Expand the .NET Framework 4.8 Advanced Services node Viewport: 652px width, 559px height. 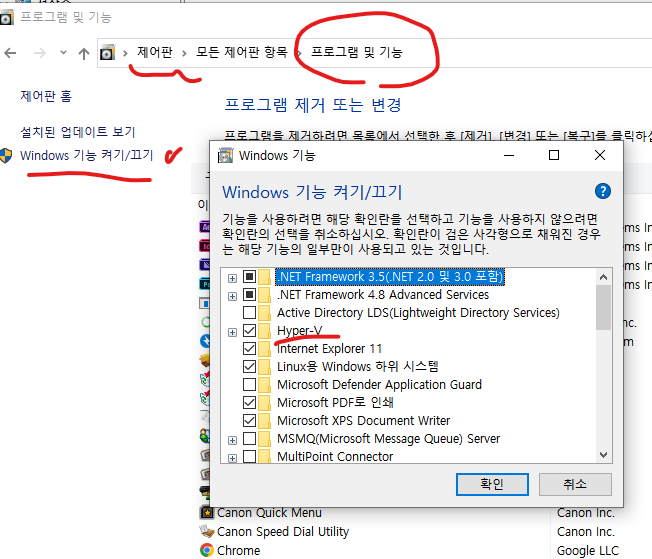[x=232, y=296]
